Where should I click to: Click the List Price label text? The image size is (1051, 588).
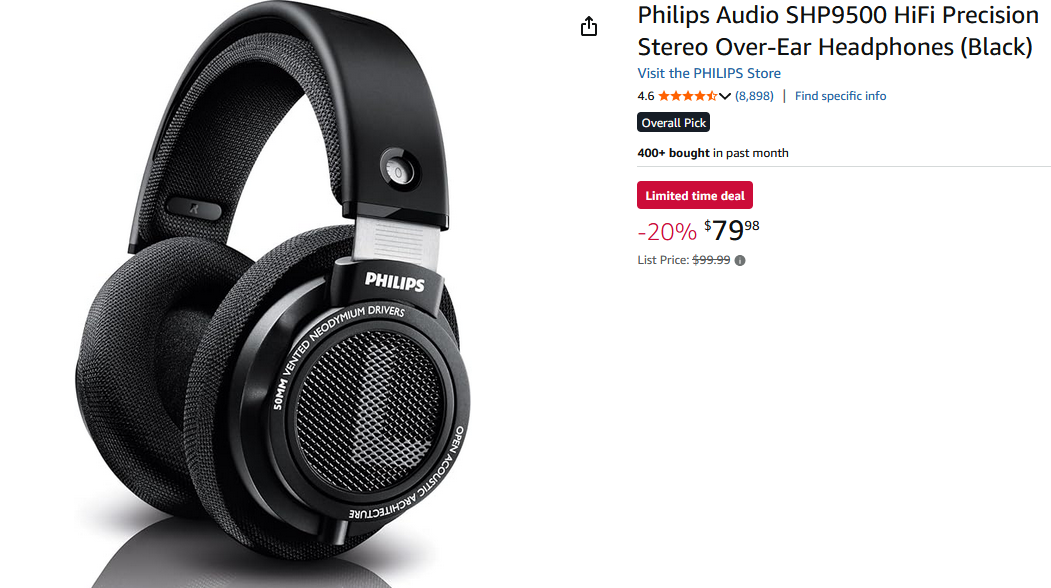pyautogui.click(x=663, y=259)
